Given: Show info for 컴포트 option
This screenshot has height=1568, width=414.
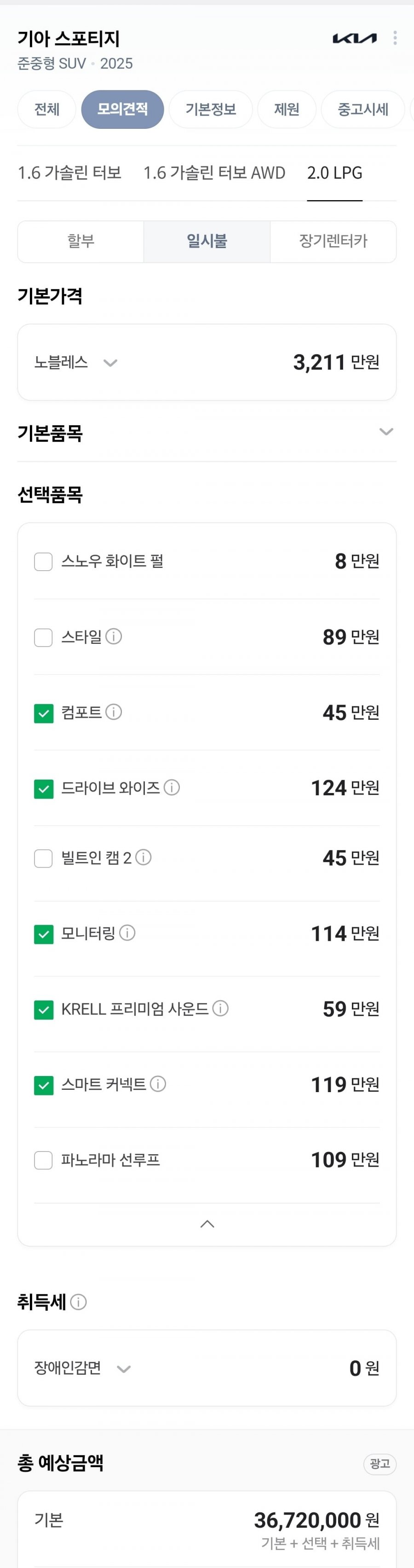Looking at the screenshot, I should (x=114, y=712).
